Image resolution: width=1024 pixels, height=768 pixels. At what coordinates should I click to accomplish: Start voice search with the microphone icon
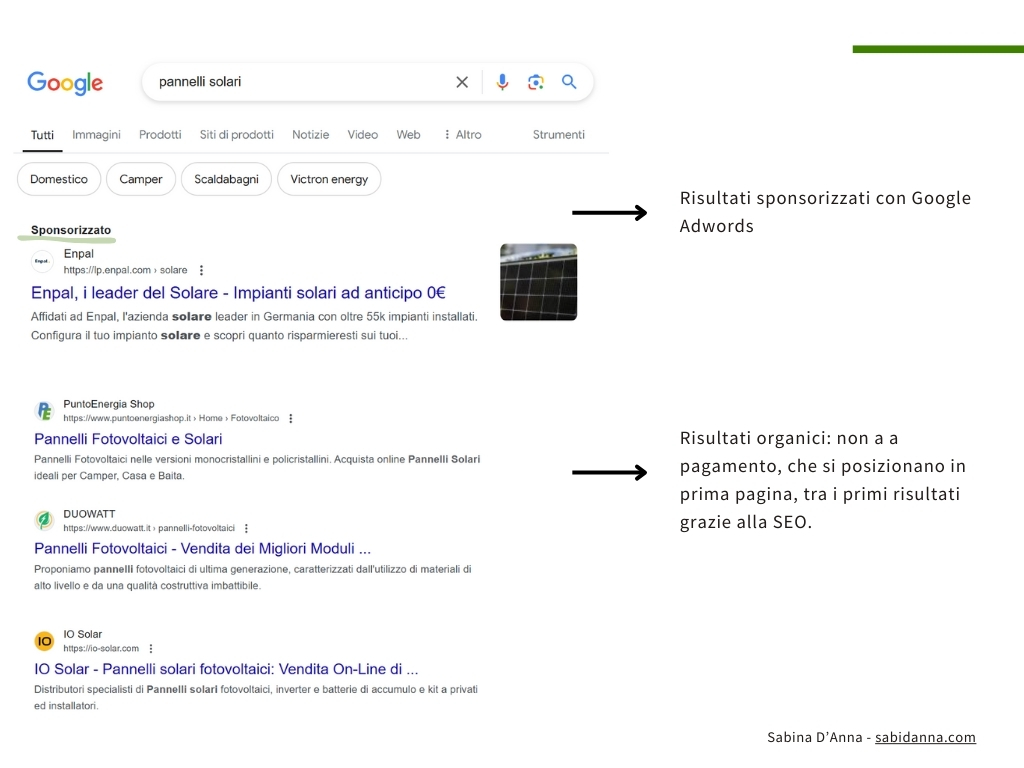pyautogui.click(x=502, y=82)
